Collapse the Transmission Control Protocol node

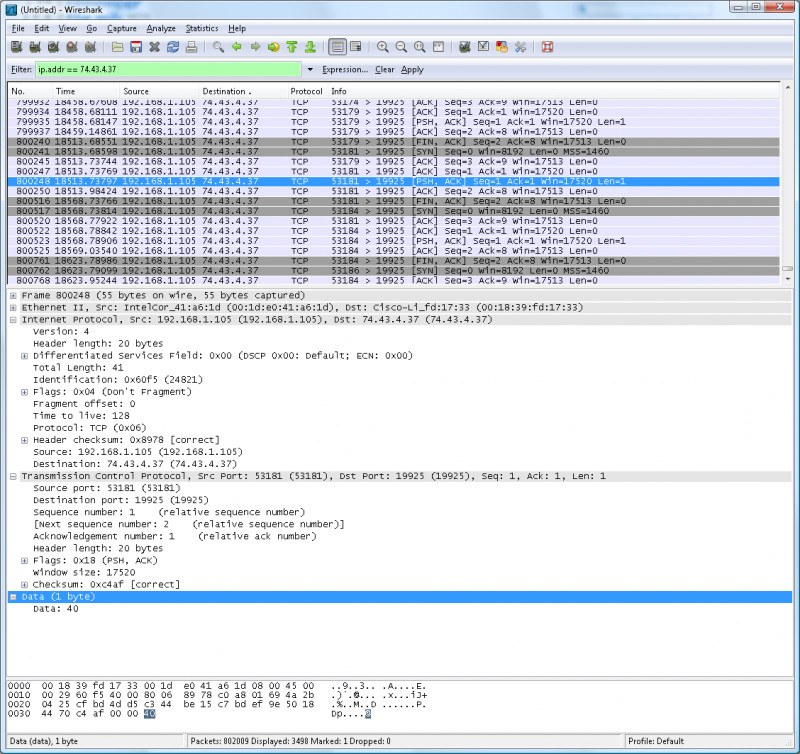coord(13,476)
